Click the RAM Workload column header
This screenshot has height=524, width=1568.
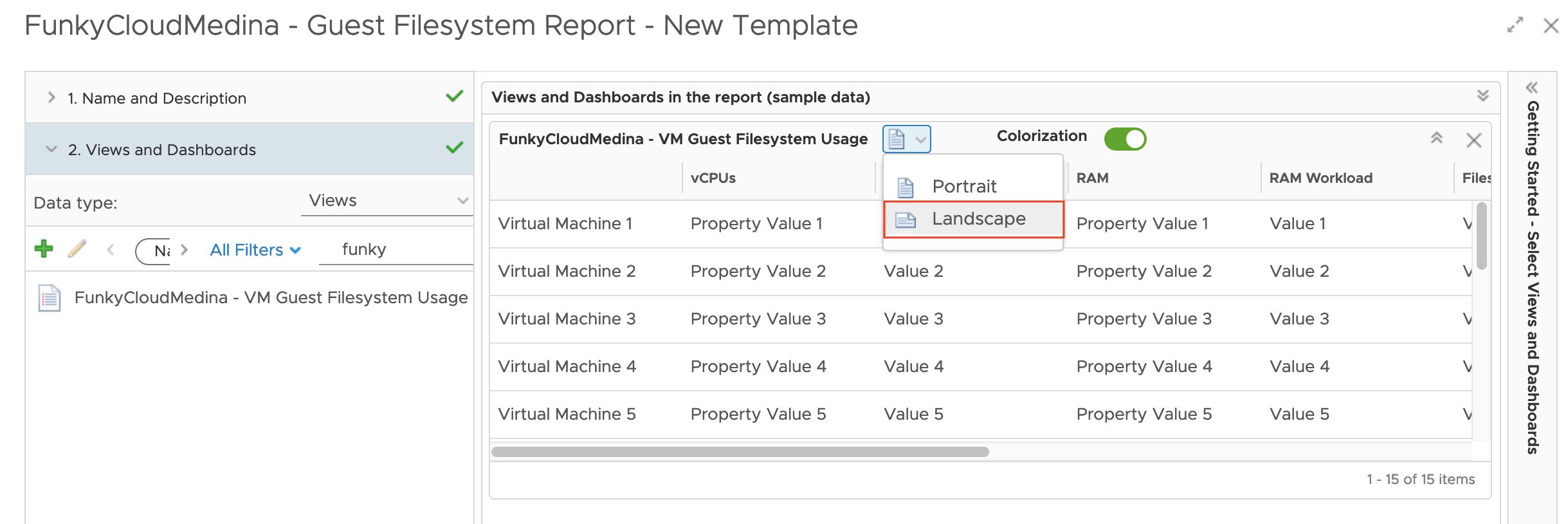pos(1358,178)
